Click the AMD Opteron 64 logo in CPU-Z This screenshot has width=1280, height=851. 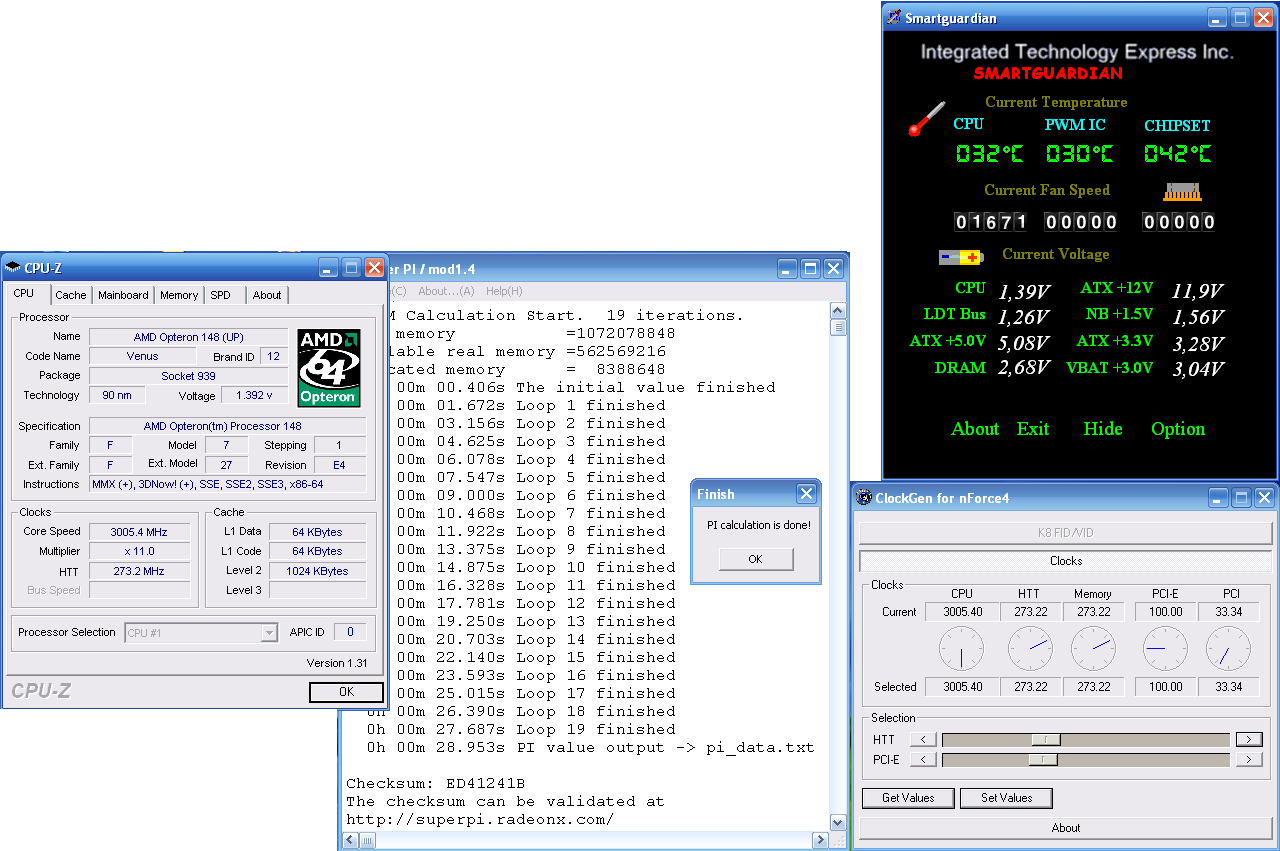click(329, 368)
